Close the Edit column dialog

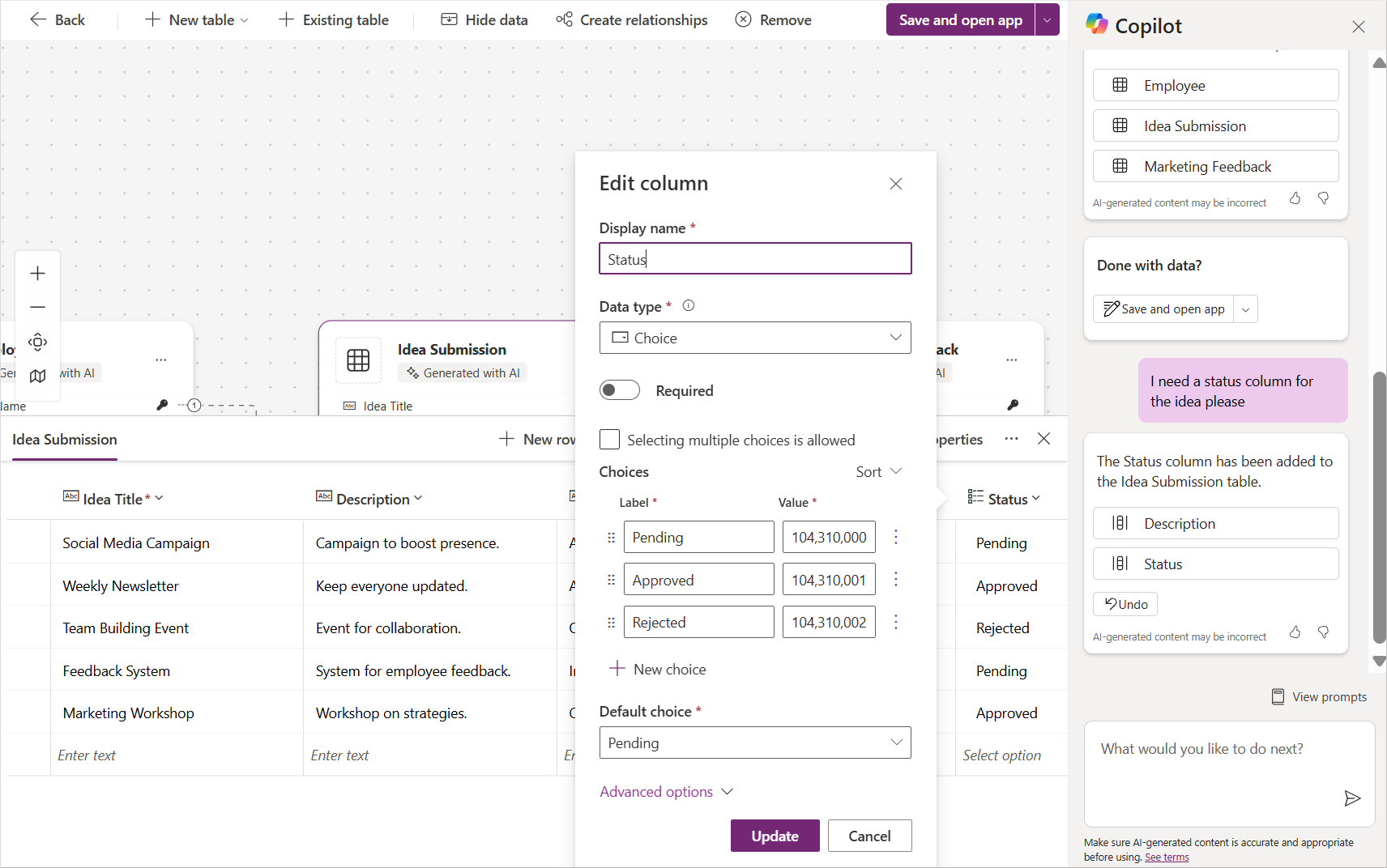(x=895, y=184)
